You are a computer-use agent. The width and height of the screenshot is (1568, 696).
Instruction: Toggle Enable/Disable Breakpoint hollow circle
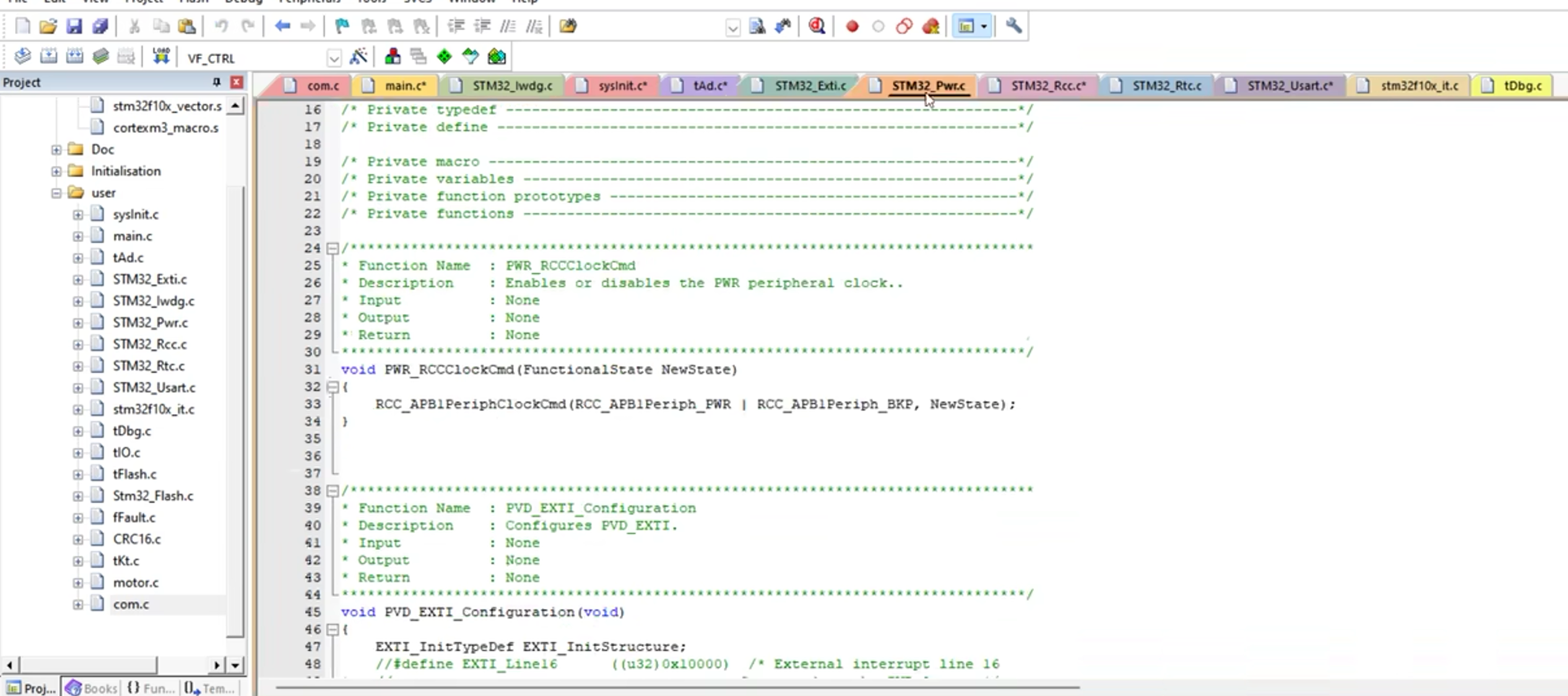pyautogui.click(x=878, y=26)
